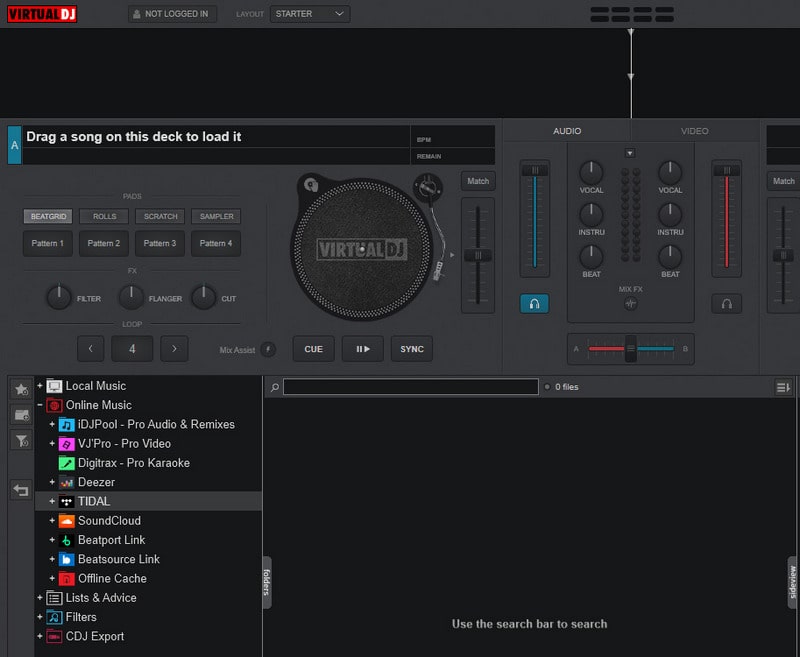Screen dimensions: 800x657
Task: Click the Local Music computer icon
Action: click(x=54, y=386)
